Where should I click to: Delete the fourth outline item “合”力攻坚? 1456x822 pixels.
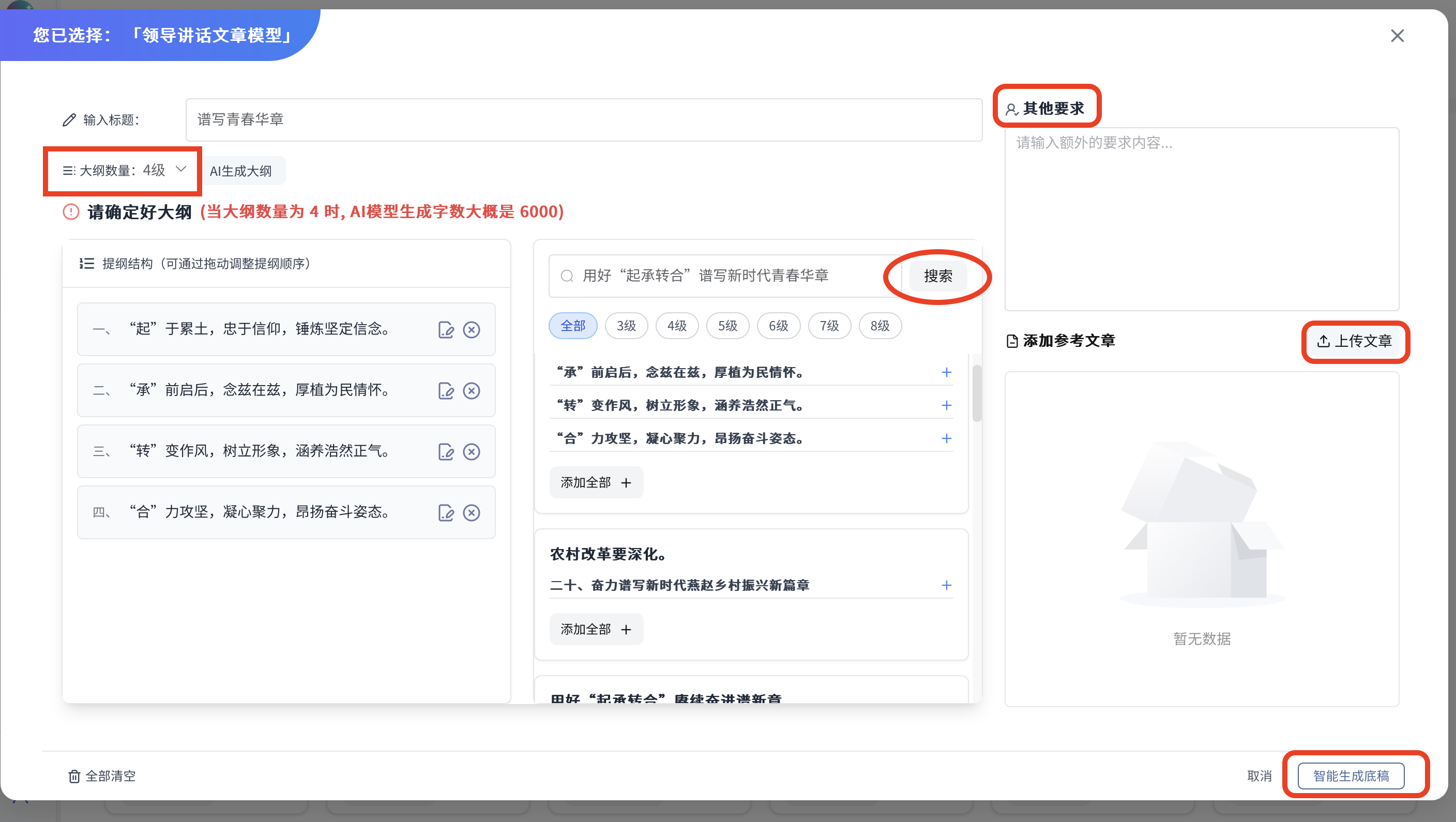(x=472, y=513)
